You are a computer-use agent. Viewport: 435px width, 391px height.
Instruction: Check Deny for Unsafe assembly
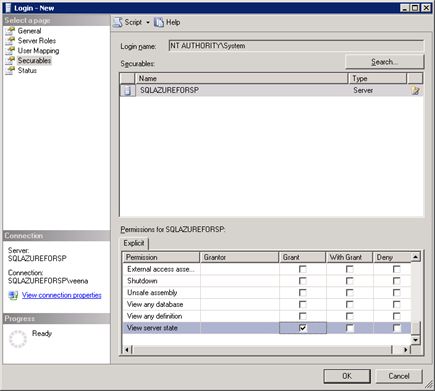coord(397,293)
